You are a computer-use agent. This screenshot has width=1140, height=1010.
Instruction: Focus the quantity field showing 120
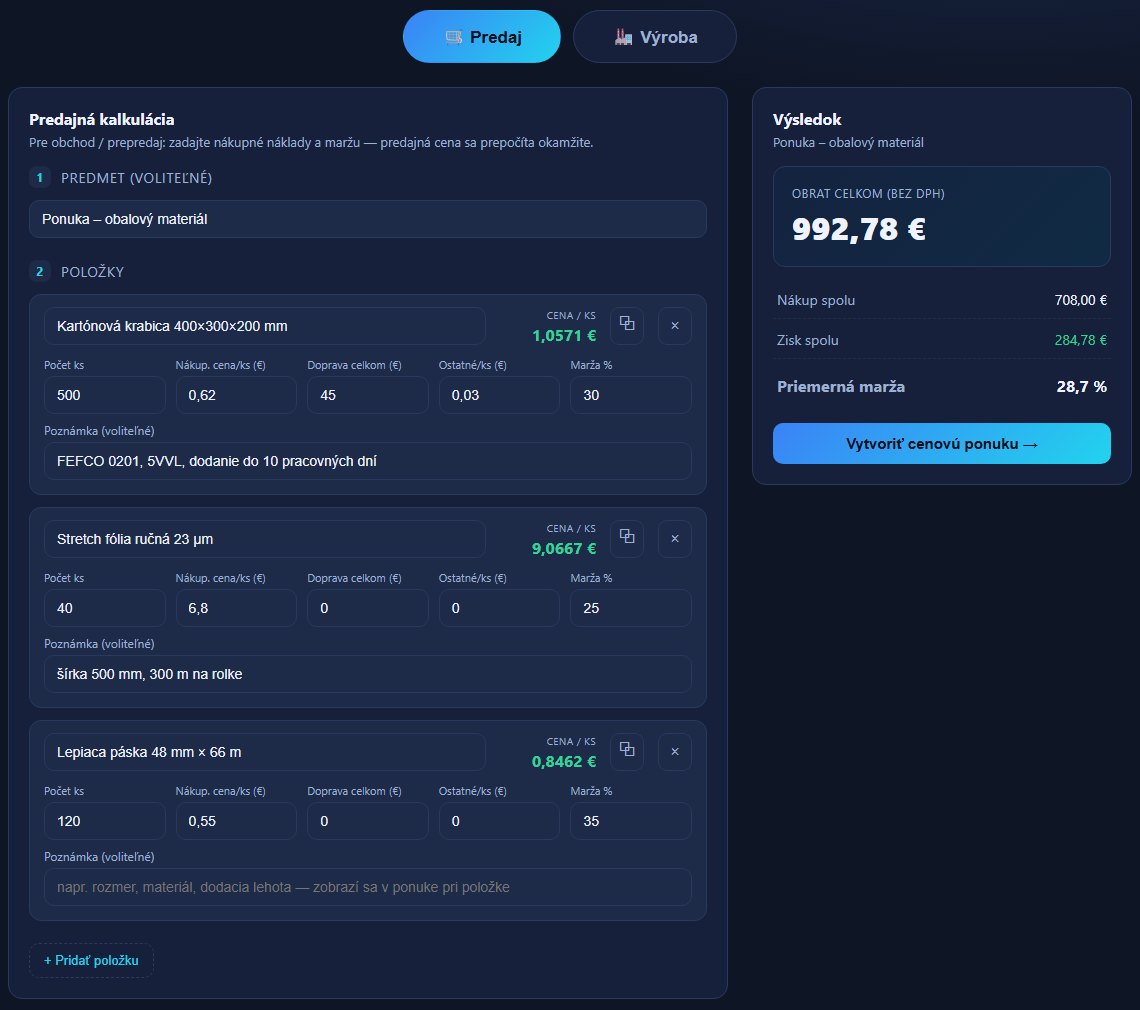105,821
